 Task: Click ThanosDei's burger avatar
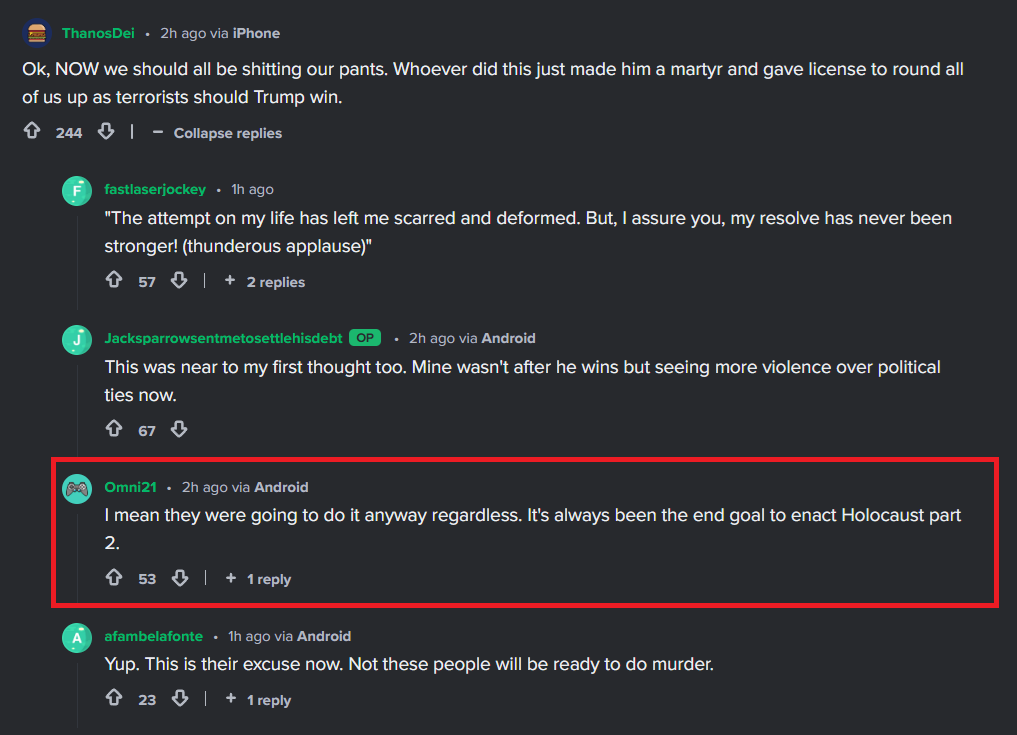(37, 33)
